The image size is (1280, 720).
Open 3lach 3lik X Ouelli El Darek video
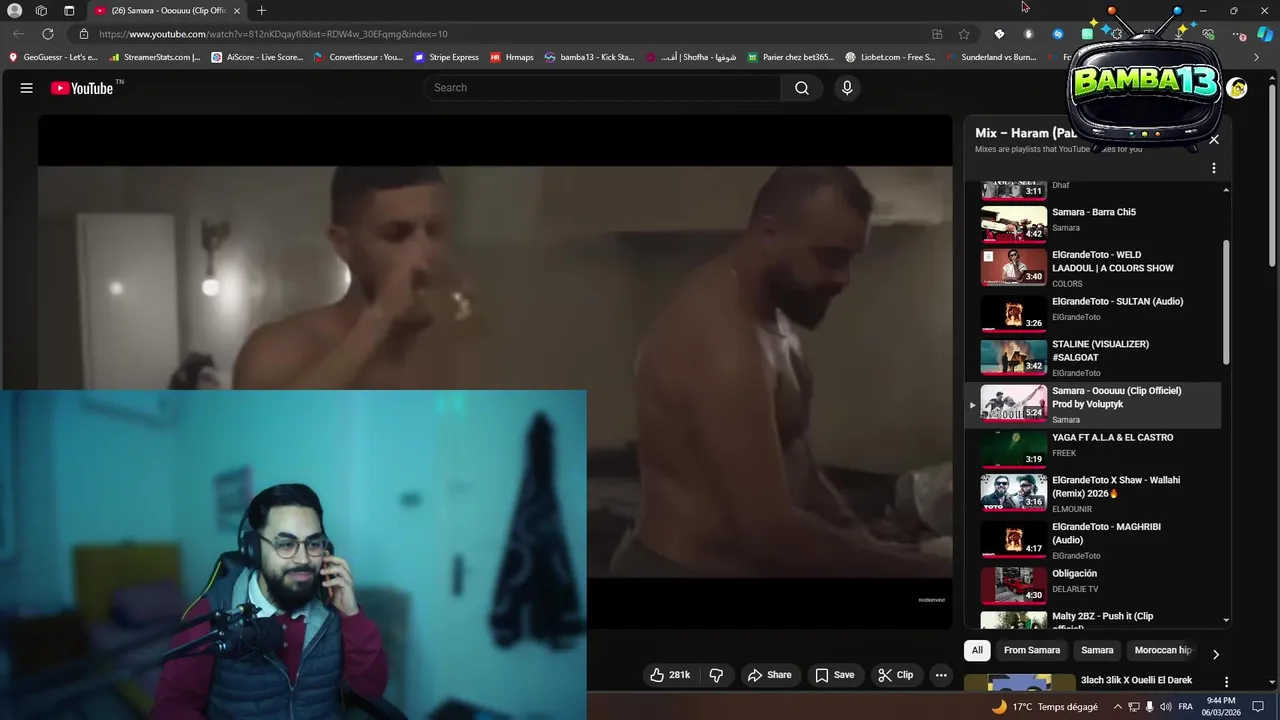[x=1136, y=680]
